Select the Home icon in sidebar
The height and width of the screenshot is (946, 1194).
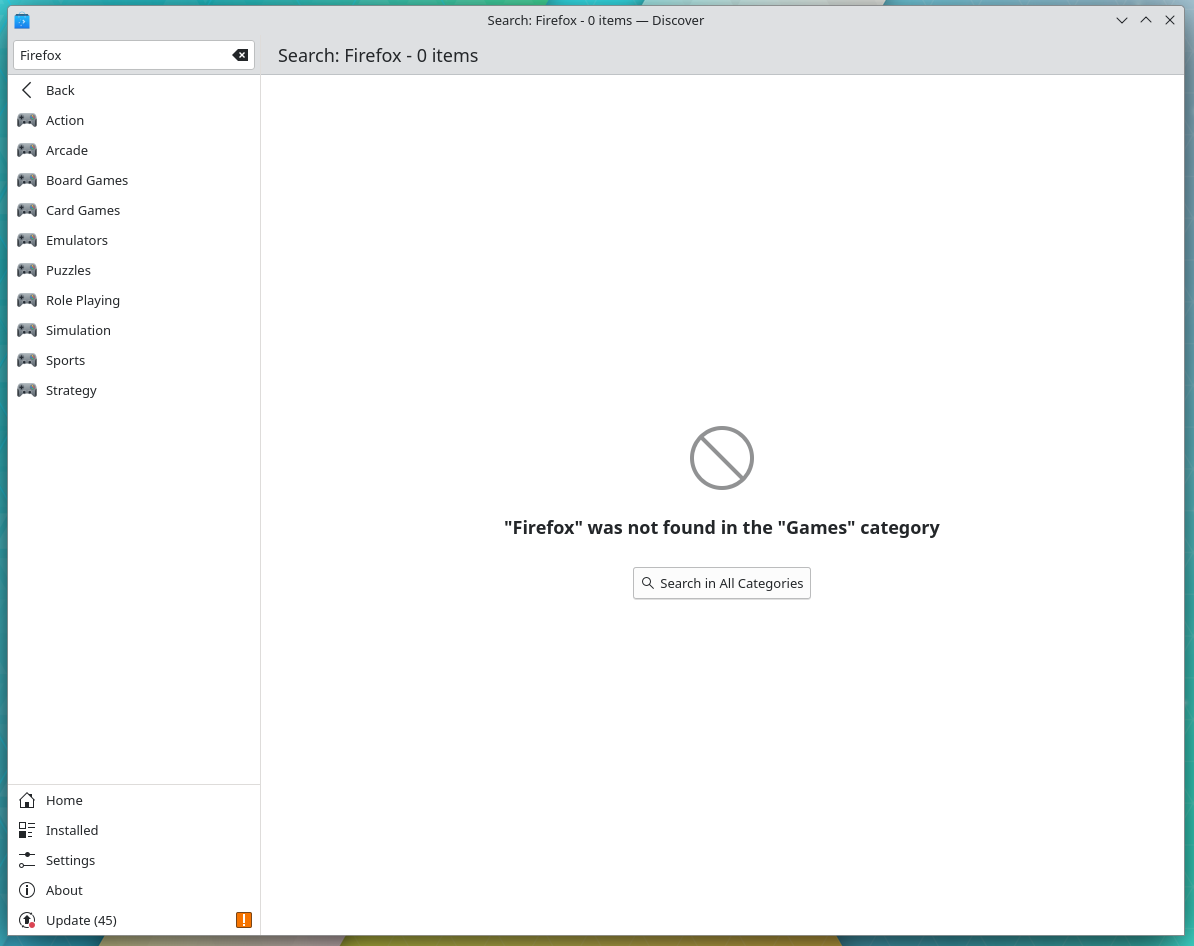tap(27, 800)
